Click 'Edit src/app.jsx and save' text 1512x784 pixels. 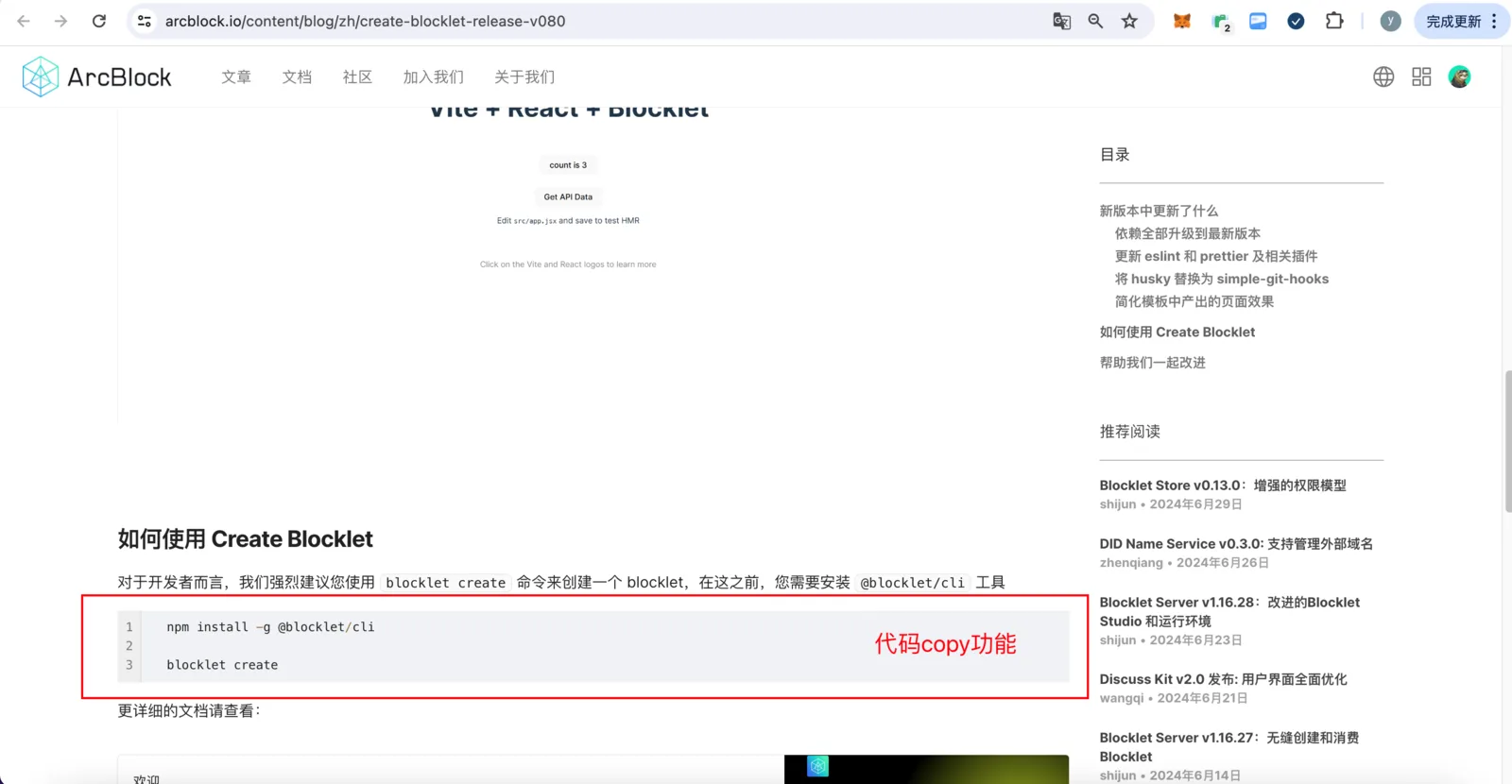coord(568,221)
